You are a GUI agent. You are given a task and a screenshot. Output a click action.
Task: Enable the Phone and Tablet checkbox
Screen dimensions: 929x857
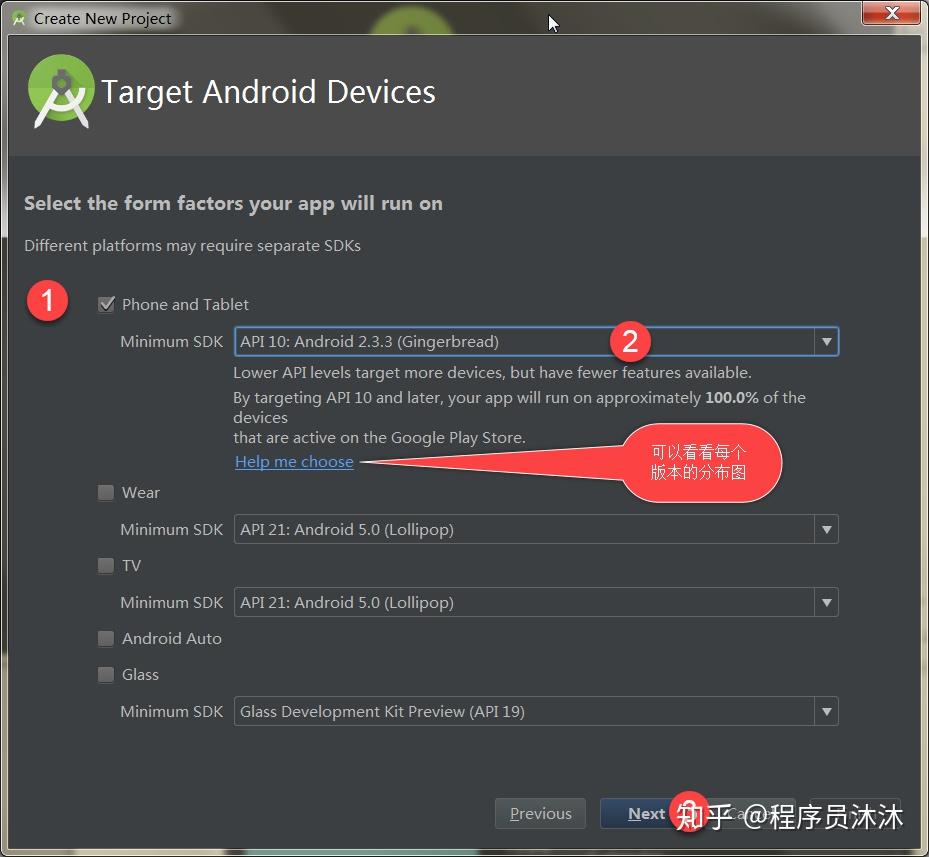coord(106,305)
